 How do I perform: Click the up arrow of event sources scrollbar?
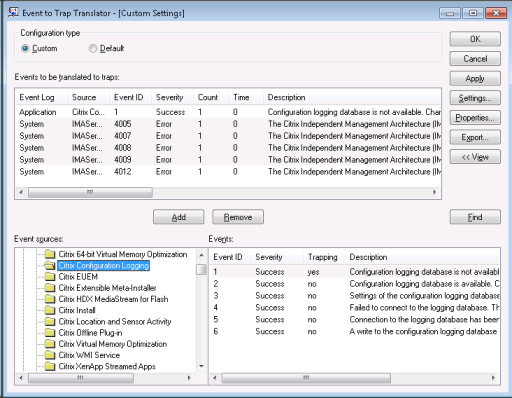coord(201,255)
